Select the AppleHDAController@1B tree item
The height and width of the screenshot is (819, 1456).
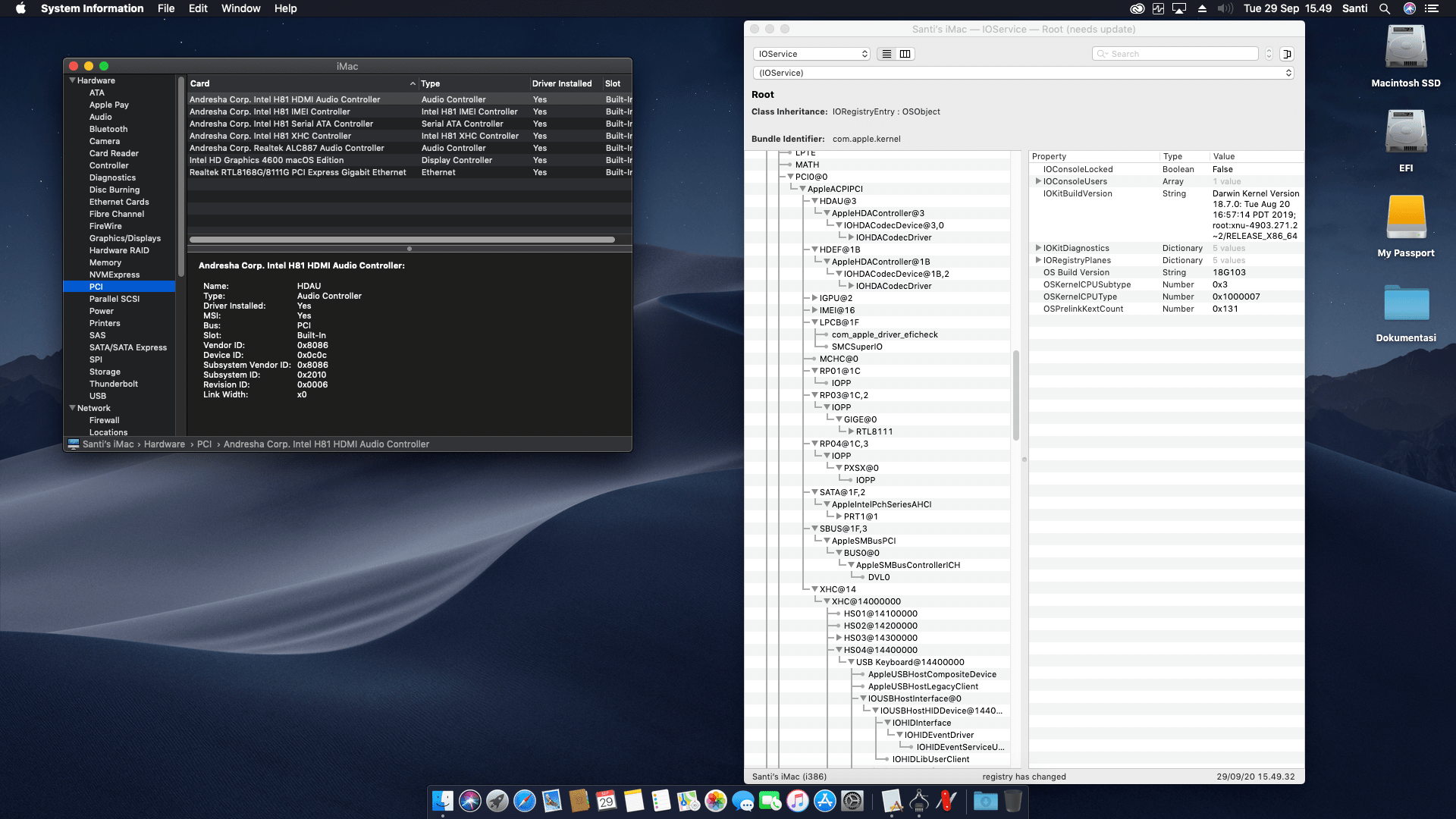(x=880, y=262)
